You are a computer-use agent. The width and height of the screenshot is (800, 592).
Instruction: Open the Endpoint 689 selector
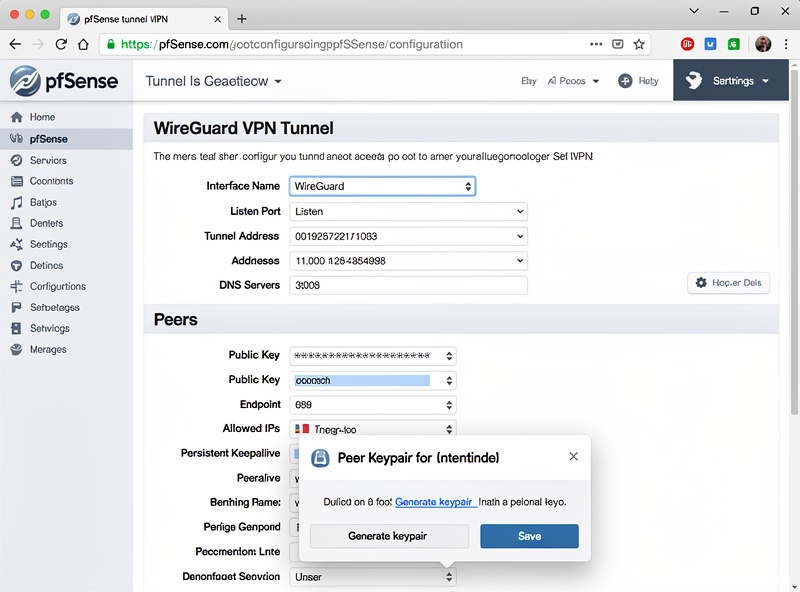[x=372, y=405]
